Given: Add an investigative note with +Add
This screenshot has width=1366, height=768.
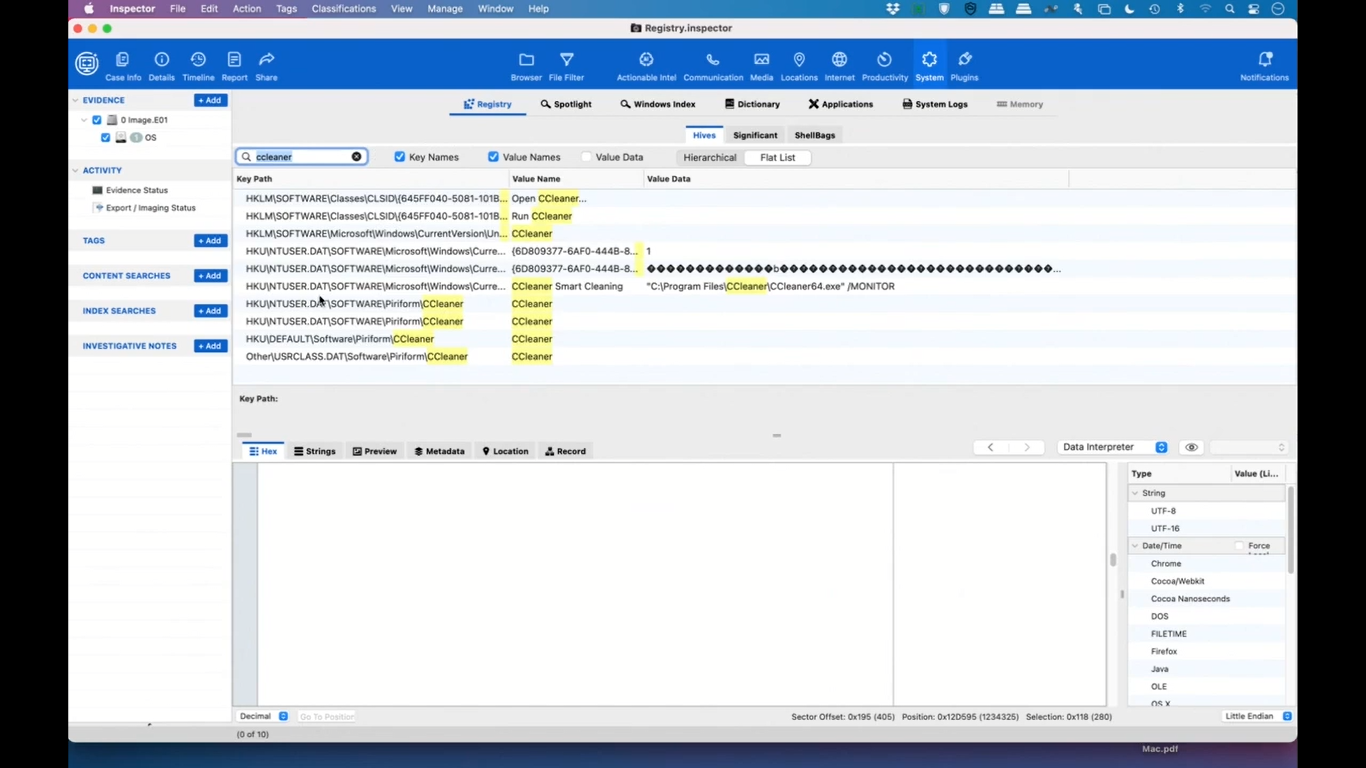Looking at the screenshot, I should pos(210,346).
